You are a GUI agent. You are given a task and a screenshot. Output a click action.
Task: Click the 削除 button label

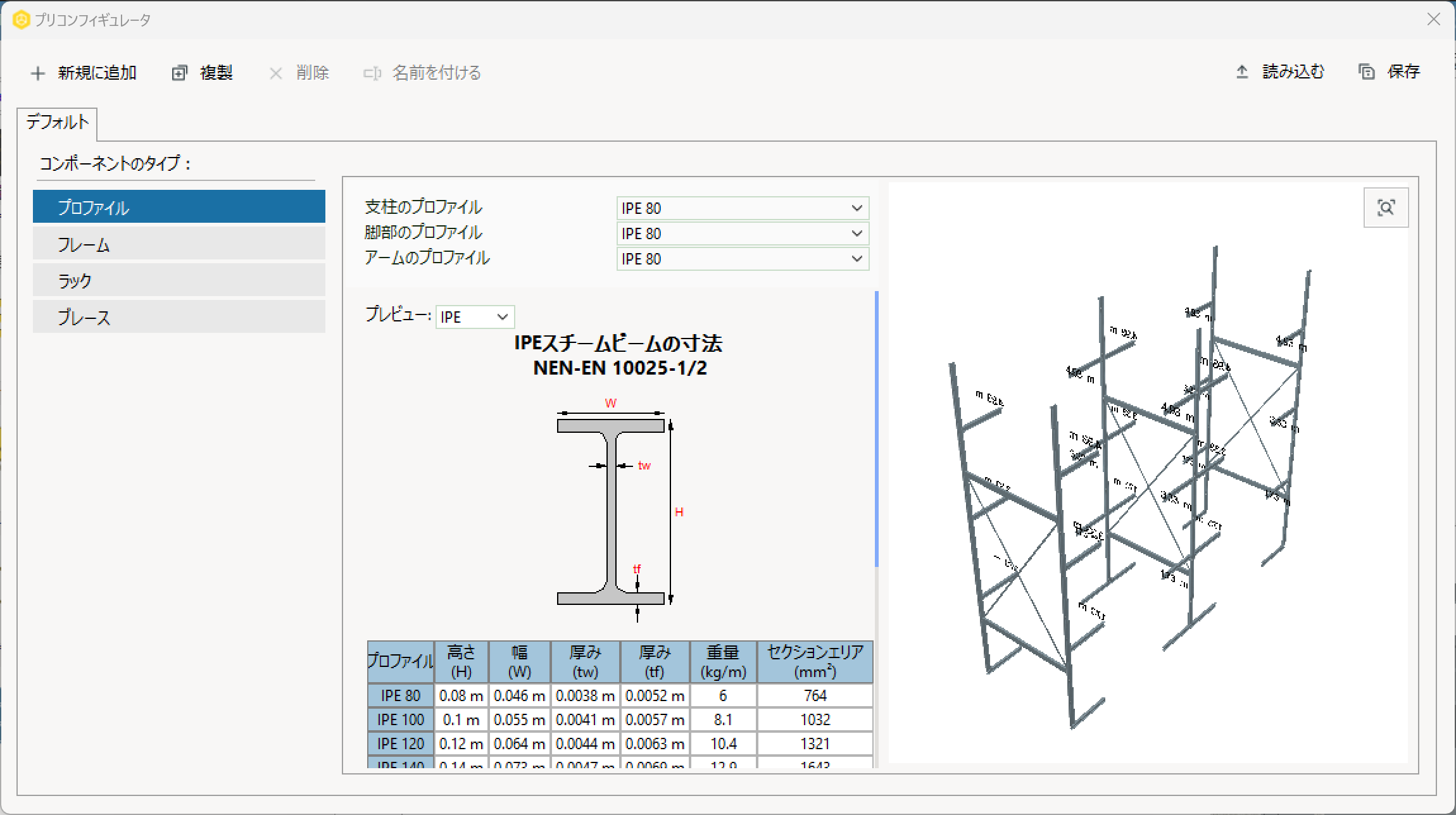pos(313,73)
